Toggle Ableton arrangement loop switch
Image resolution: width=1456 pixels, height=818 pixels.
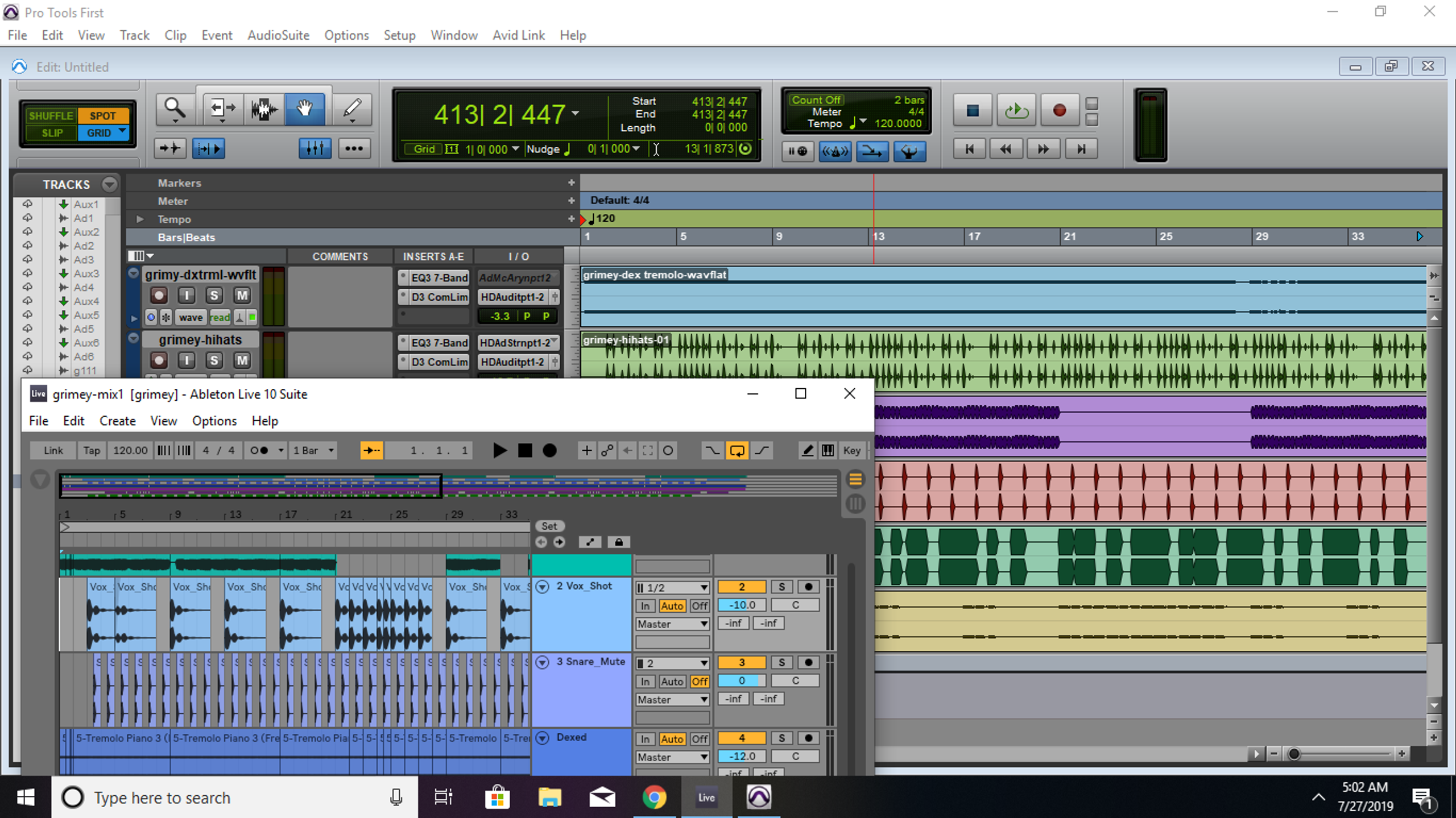[x=737, y=451]
